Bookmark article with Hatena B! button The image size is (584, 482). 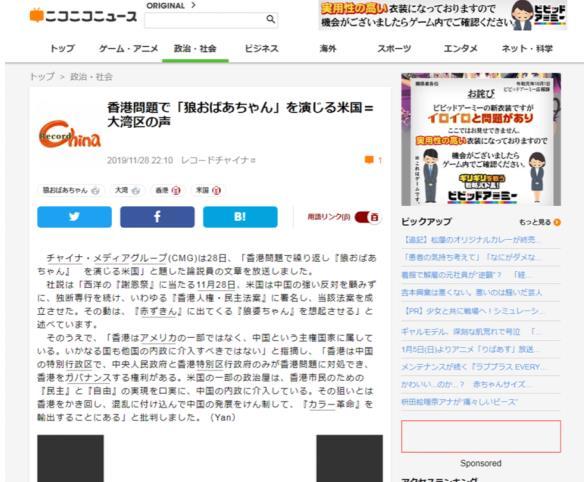[x=240, y=216]
